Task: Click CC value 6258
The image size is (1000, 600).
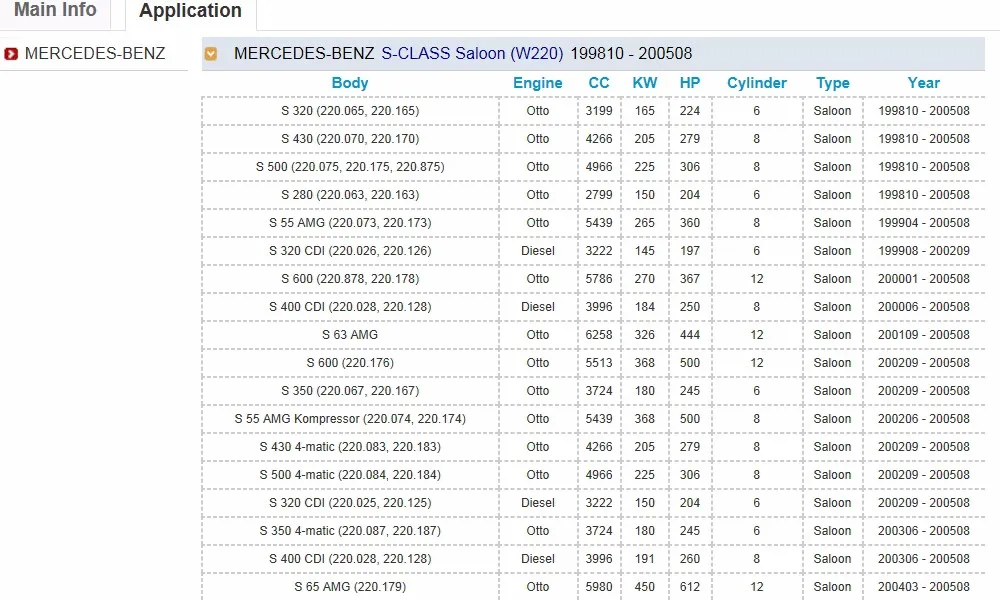Action: [x=599, y=335]
